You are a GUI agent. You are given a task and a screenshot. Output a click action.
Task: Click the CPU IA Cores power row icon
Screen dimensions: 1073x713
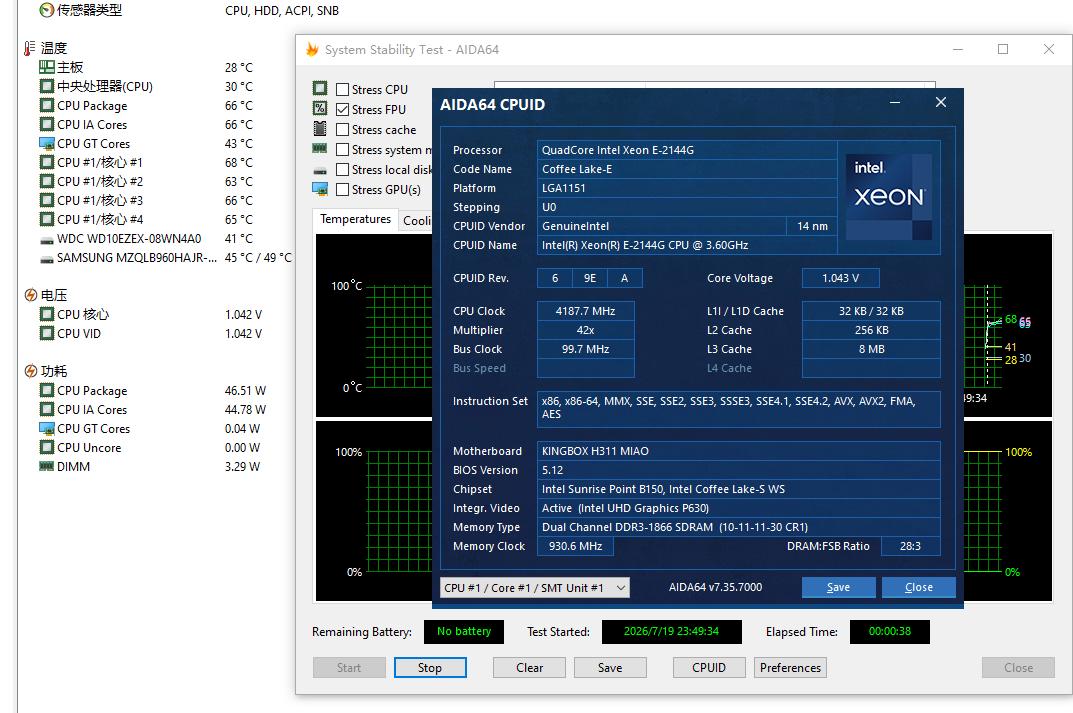pyautogui.click(x=47, y=409)
